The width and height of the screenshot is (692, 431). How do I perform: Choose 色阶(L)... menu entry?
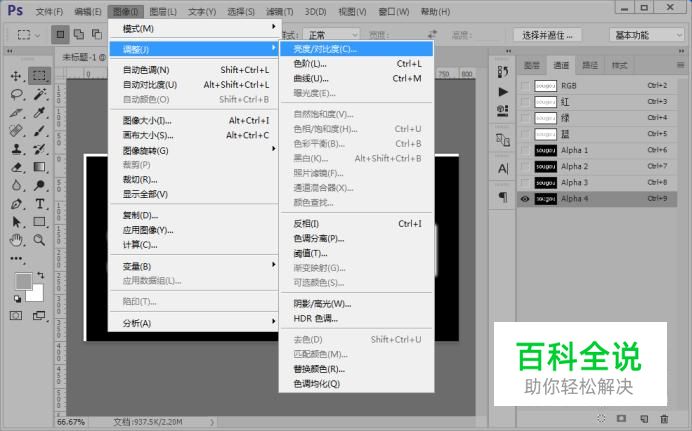click(357, 64)
